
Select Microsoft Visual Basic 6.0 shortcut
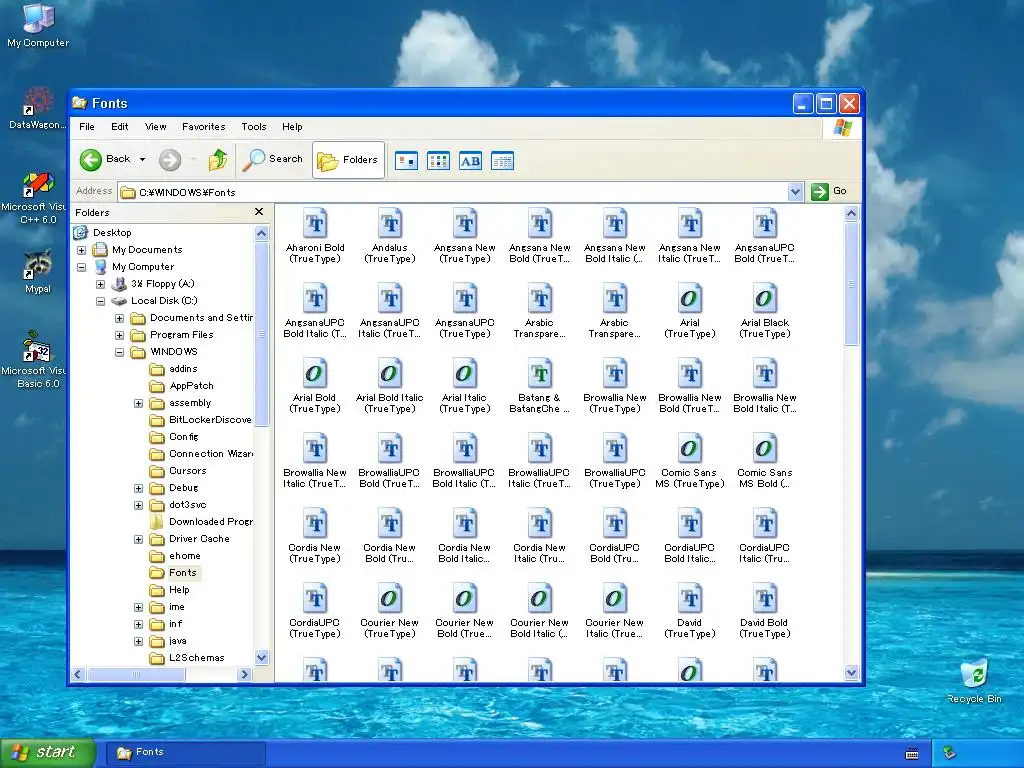click(x=35, y=360)
